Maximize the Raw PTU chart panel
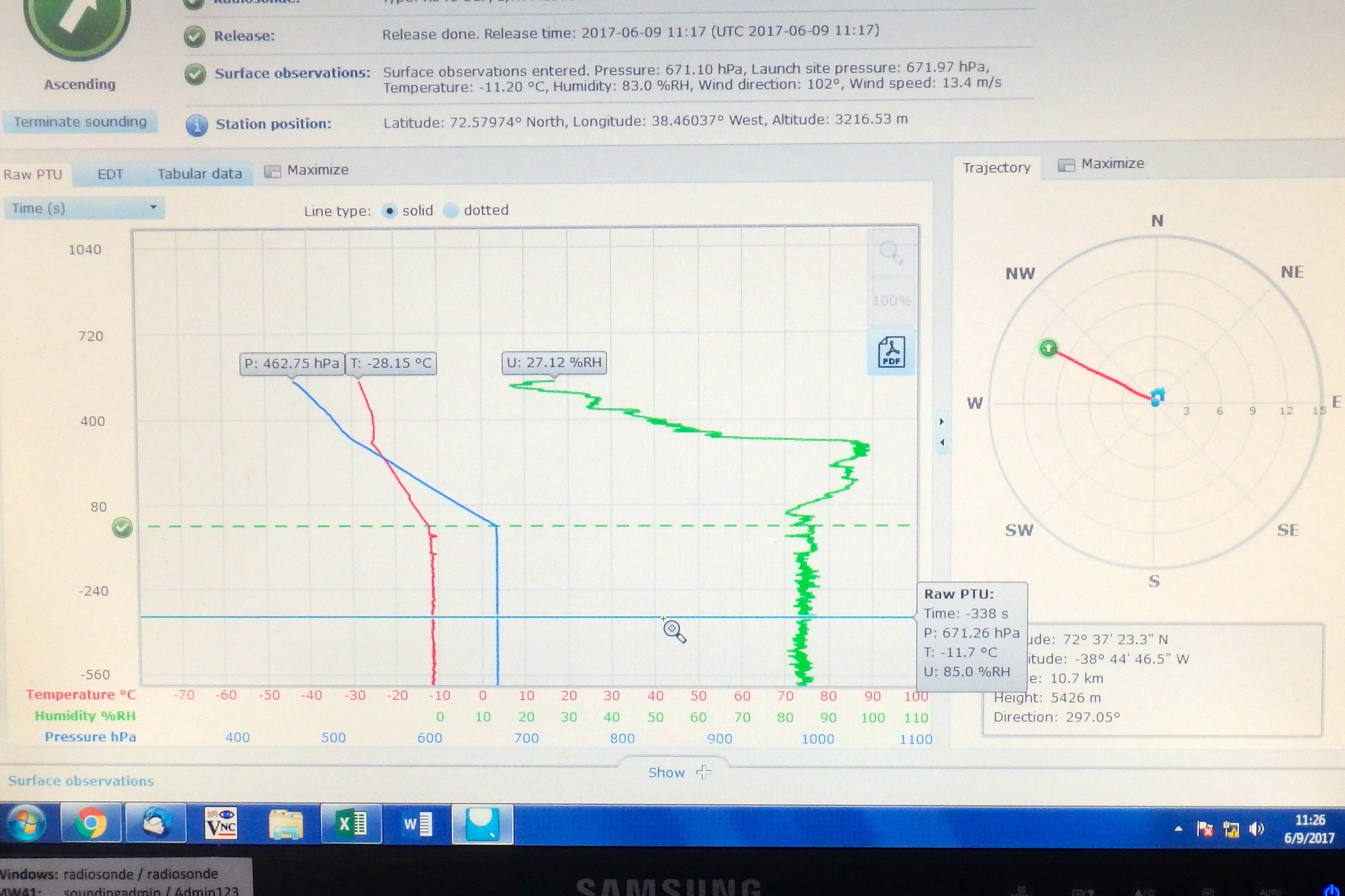 (307, 170)
